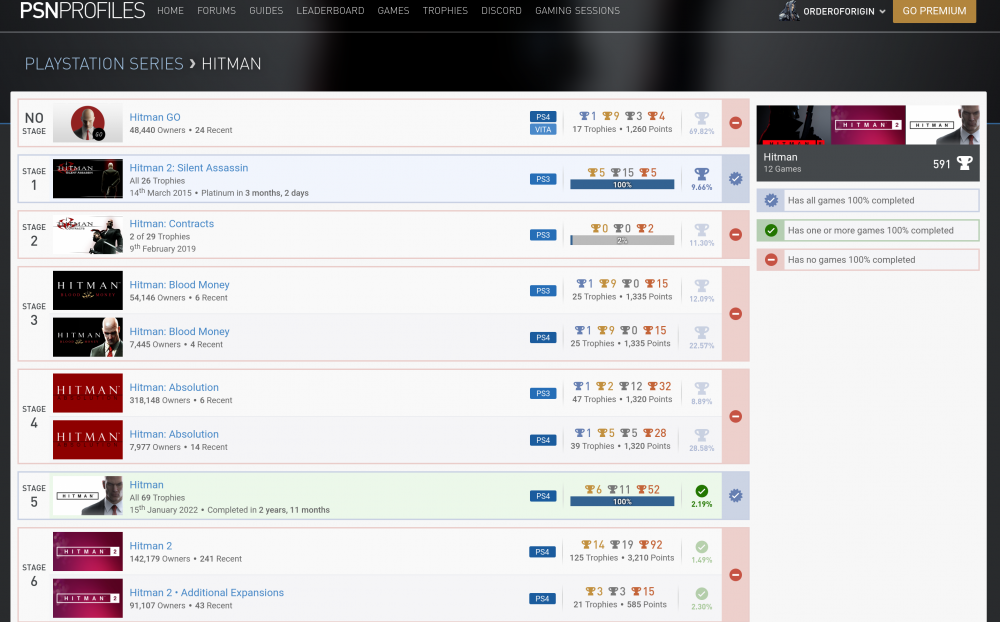Click the green checkmark legend icon in the sidebar
Screen dimensions: 1000x622
pyautogui.click(x=771, y=230)
